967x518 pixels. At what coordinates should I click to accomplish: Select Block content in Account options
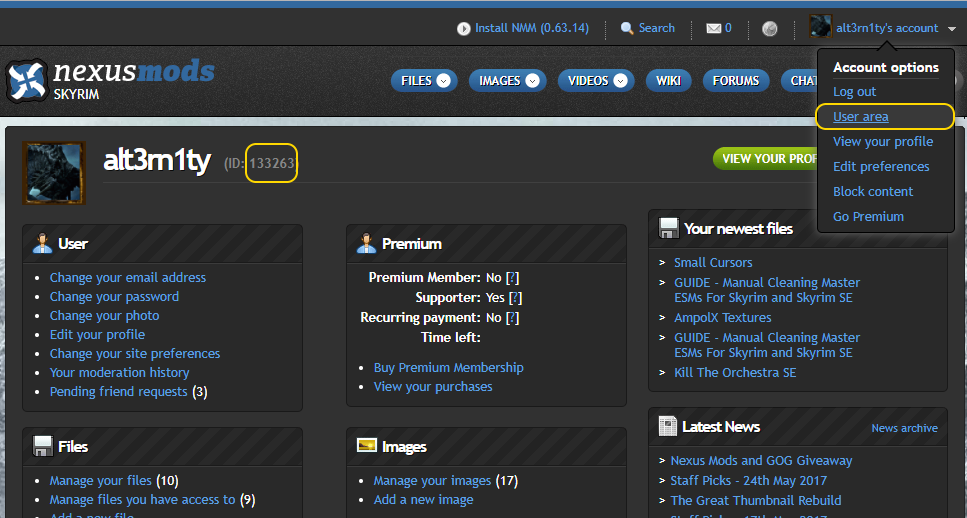coord(873,192)
